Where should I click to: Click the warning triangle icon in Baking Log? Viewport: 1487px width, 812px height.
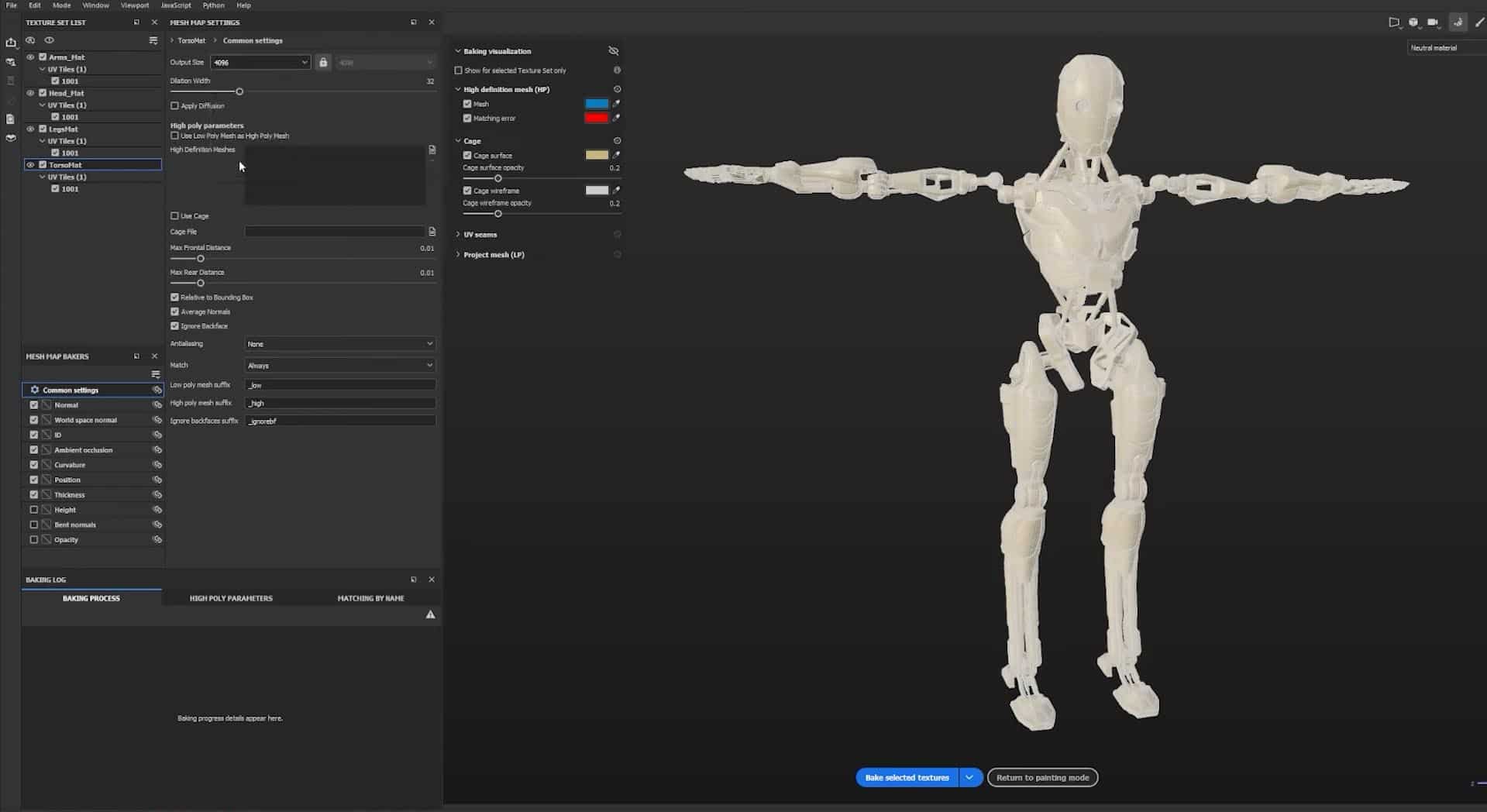[430, 614]
